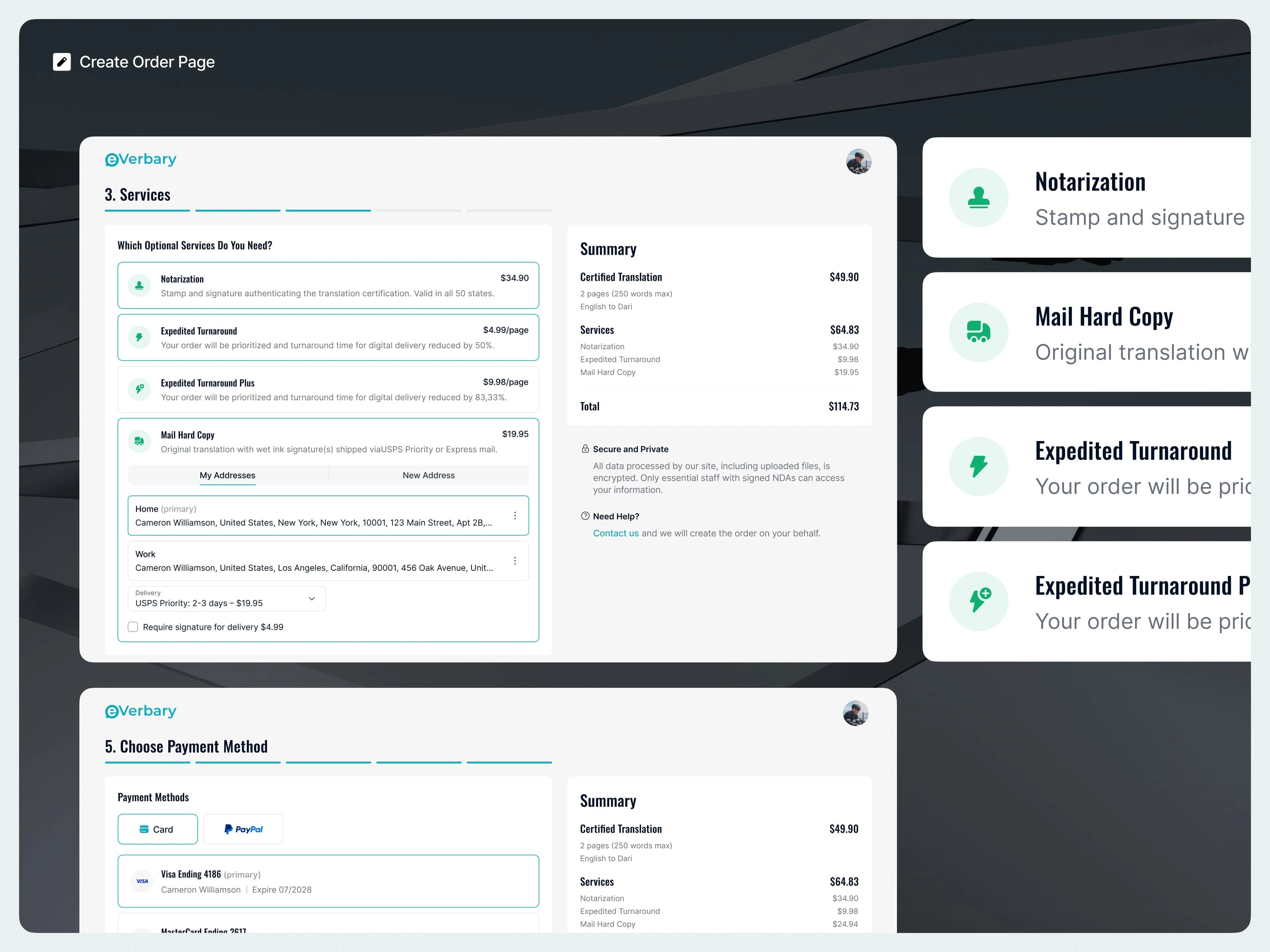Click 'English to Dari' in first Summary

click(606, 307)
